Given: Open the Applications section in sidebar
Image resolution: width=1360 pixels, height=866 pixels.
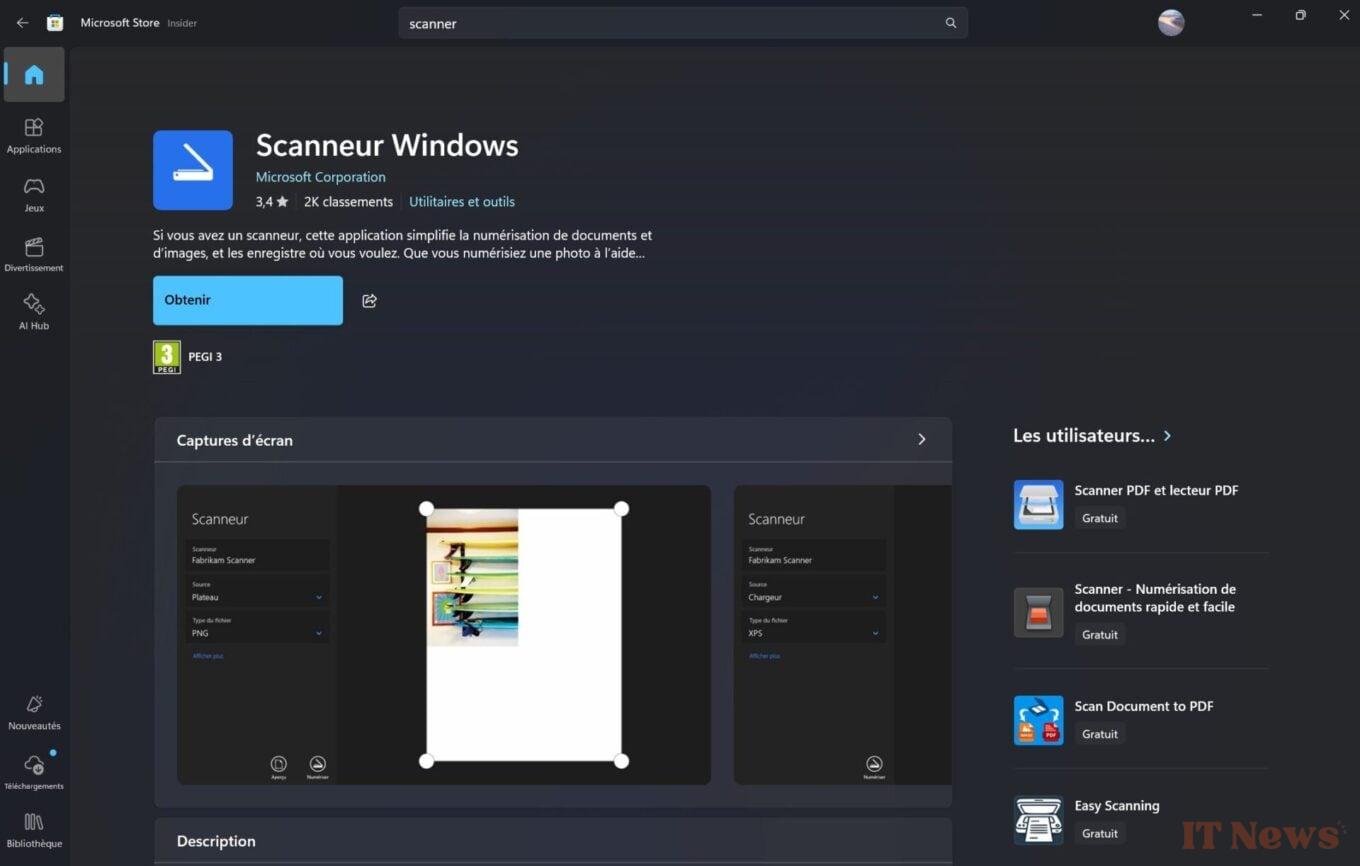Looking at the screenshot, I should click(34, 136).
